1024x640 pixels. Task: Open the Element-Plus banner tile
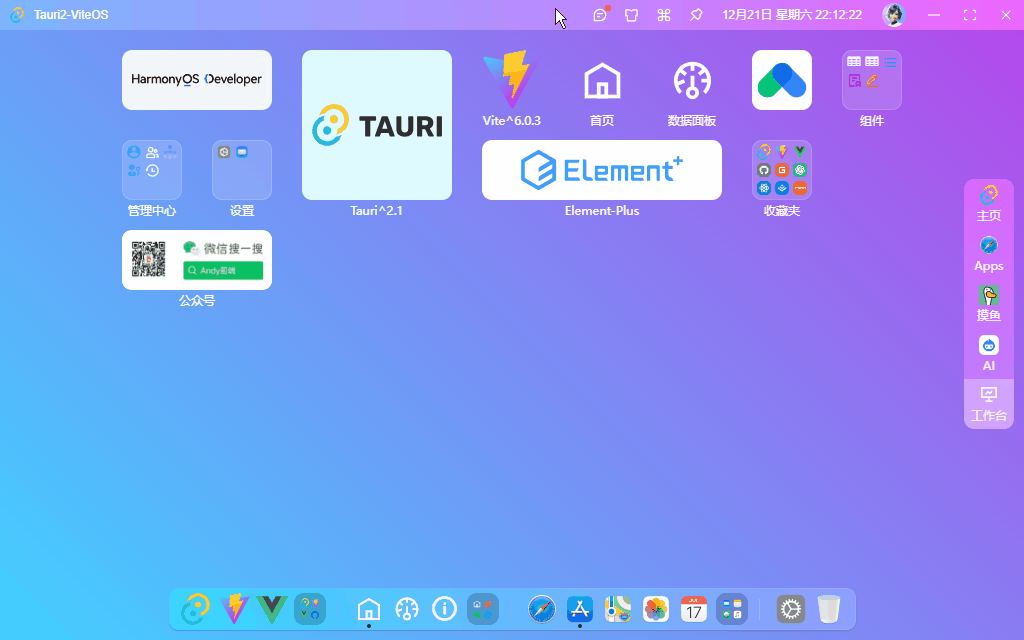pos(601,170)
